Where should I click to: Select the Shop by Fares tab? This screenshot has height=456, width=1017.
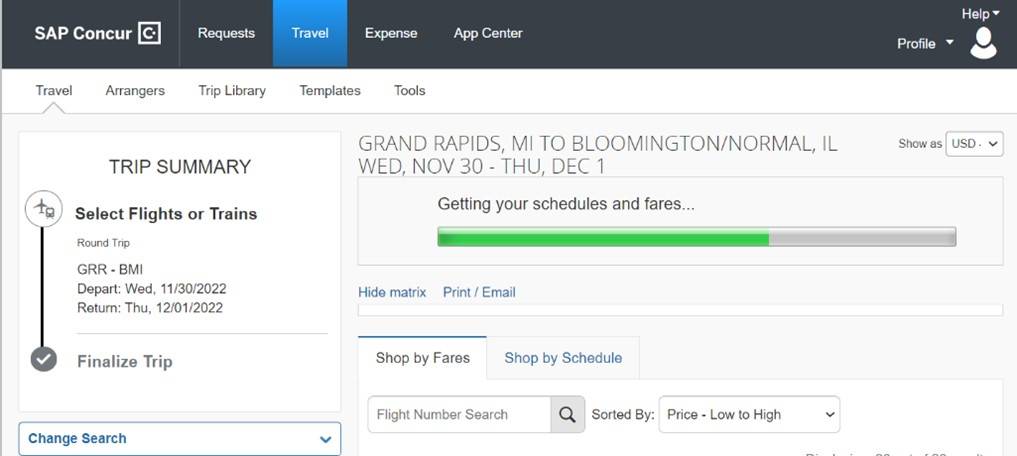point(423,358)
